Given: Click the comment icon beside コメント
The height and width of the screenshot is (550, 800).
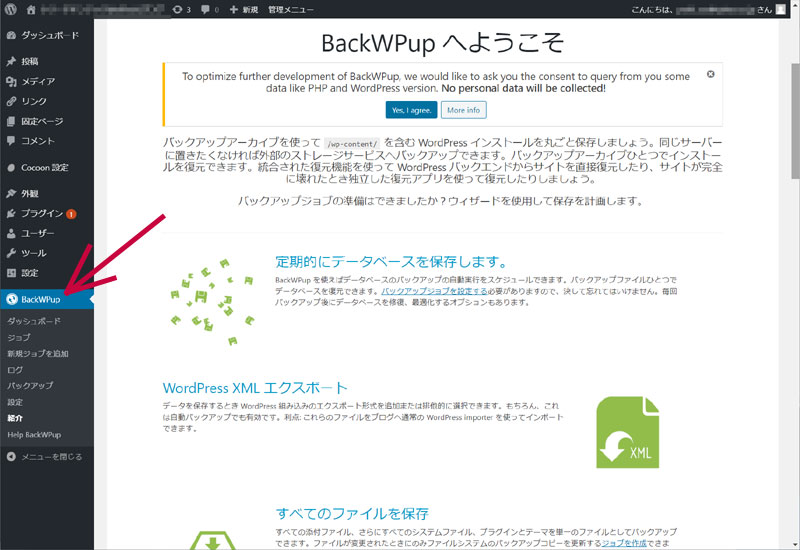Looking at the screenshot, I should click(x=11, y=141).
